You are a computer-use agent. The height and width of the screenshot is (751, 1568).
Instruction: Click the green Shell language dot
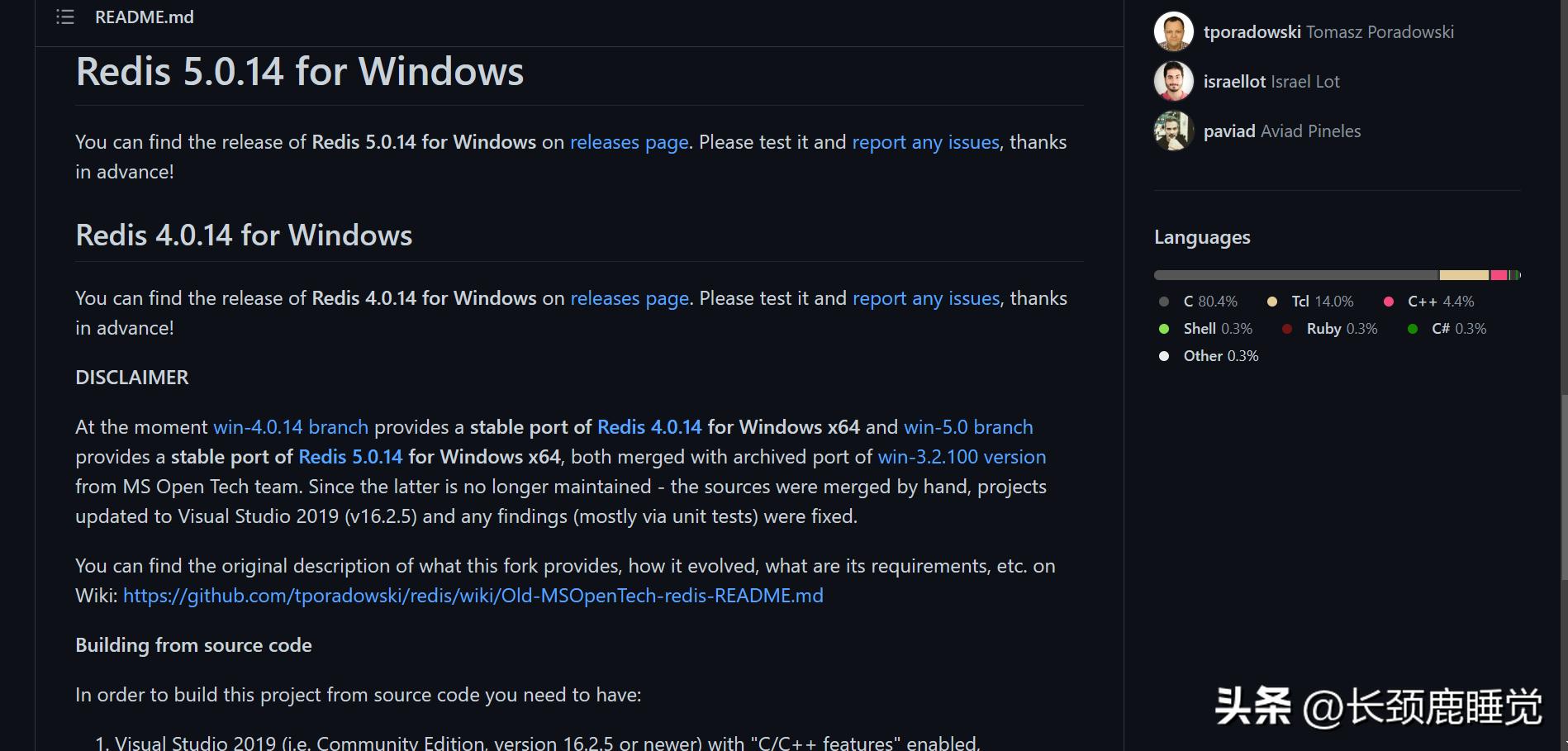pos(1163,329)
